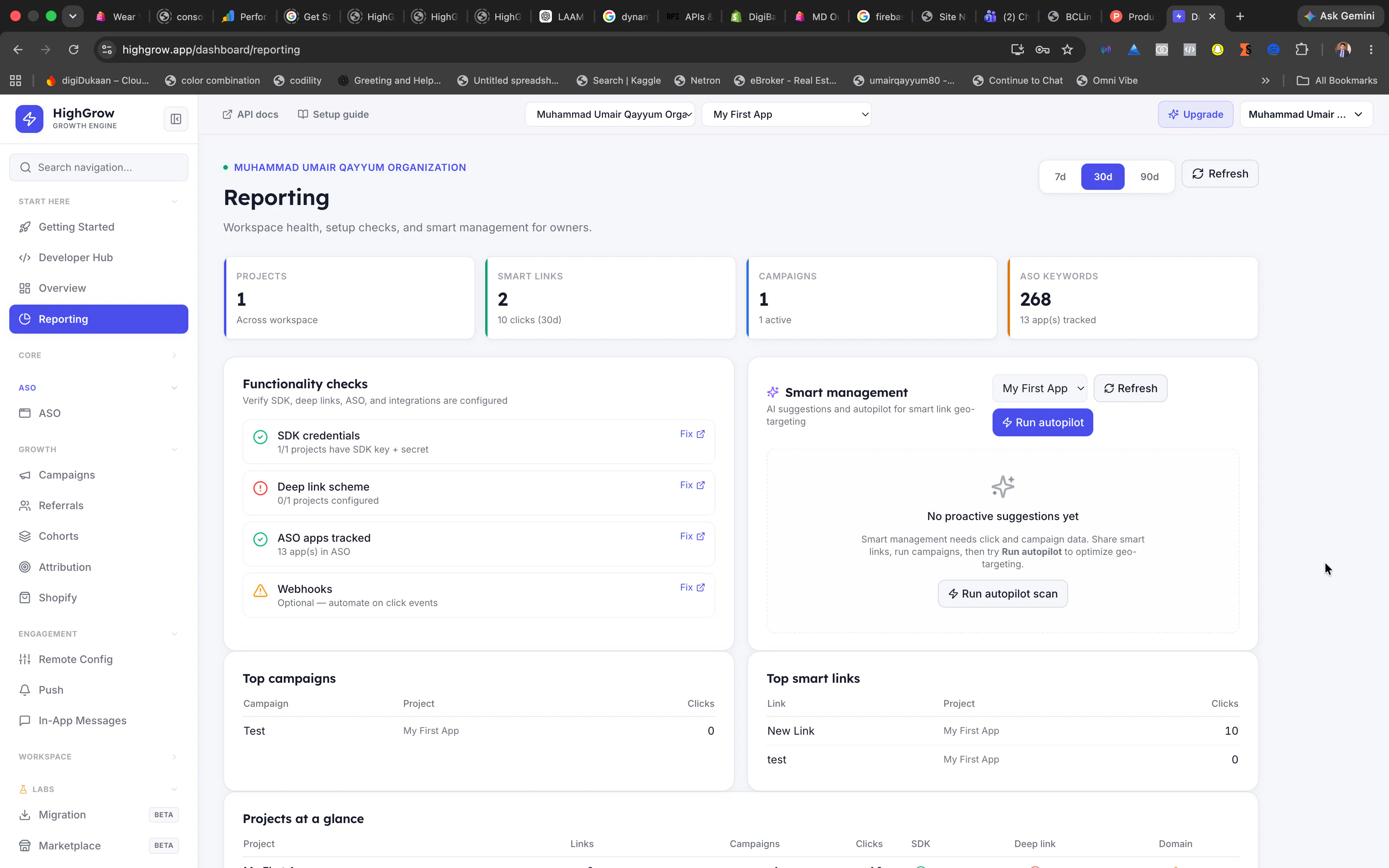
Task: Collapse the START HERE section
Action: point(99,201)
